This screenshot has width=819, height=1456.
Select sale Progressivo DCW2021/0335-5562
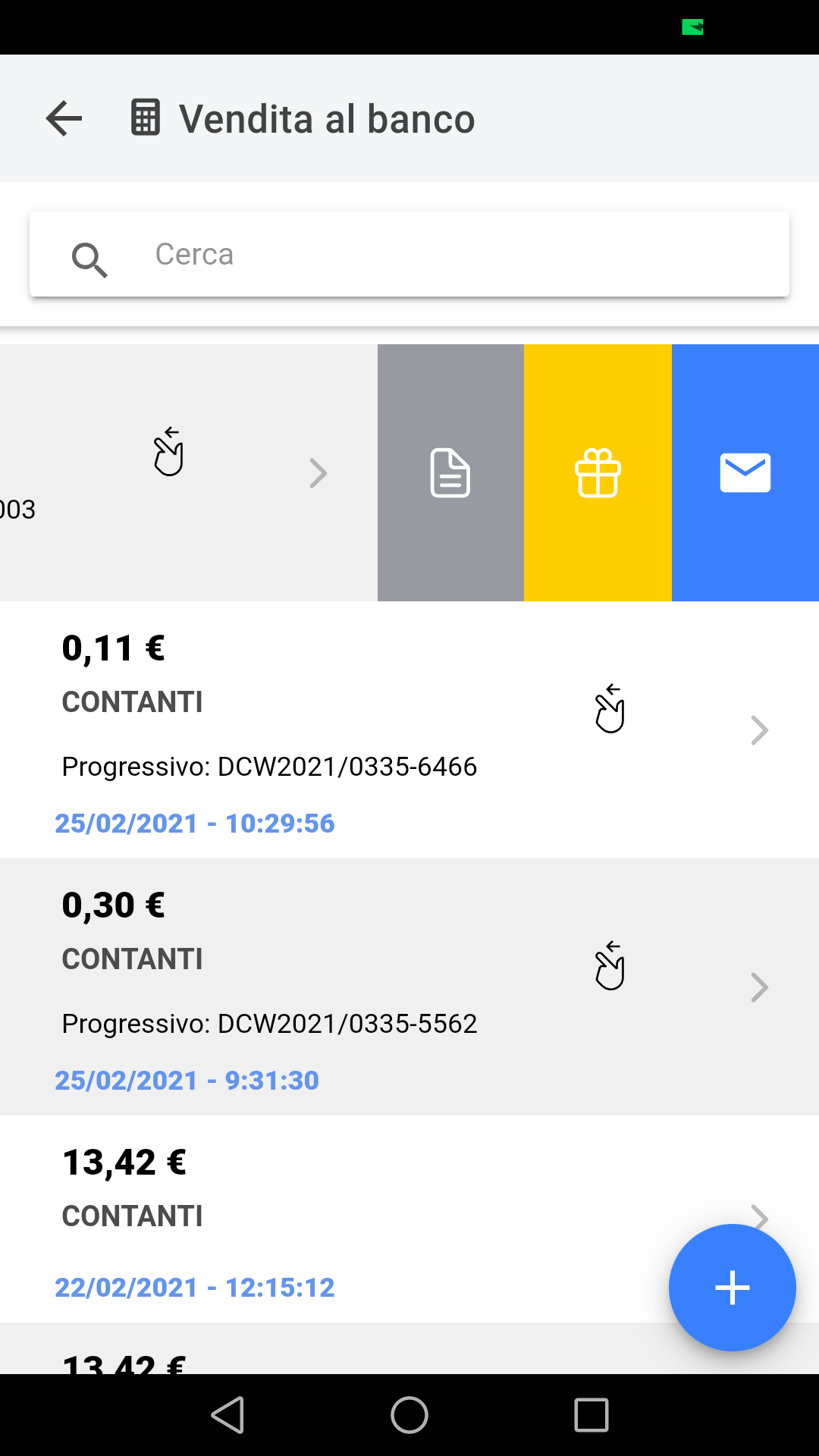(x=269, y=1024)
